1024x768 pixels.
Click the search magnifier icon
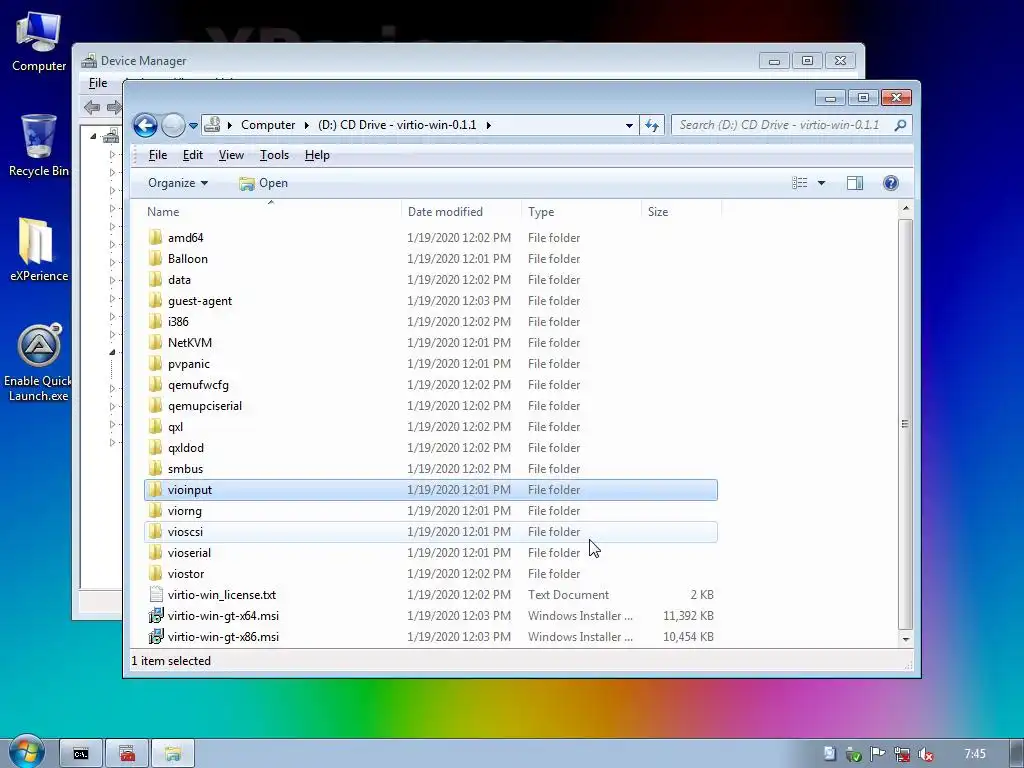(x=901, y=125)
